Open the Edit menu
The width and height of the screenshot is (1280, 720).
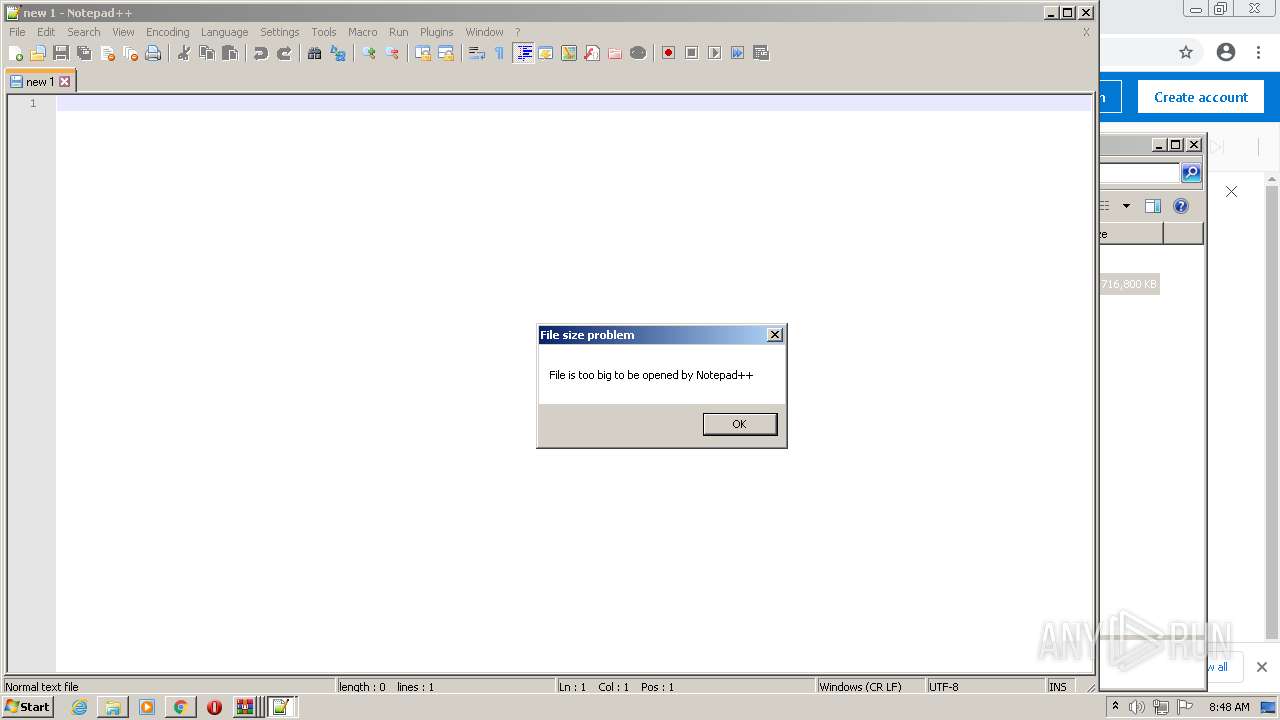tap(46, 32)
